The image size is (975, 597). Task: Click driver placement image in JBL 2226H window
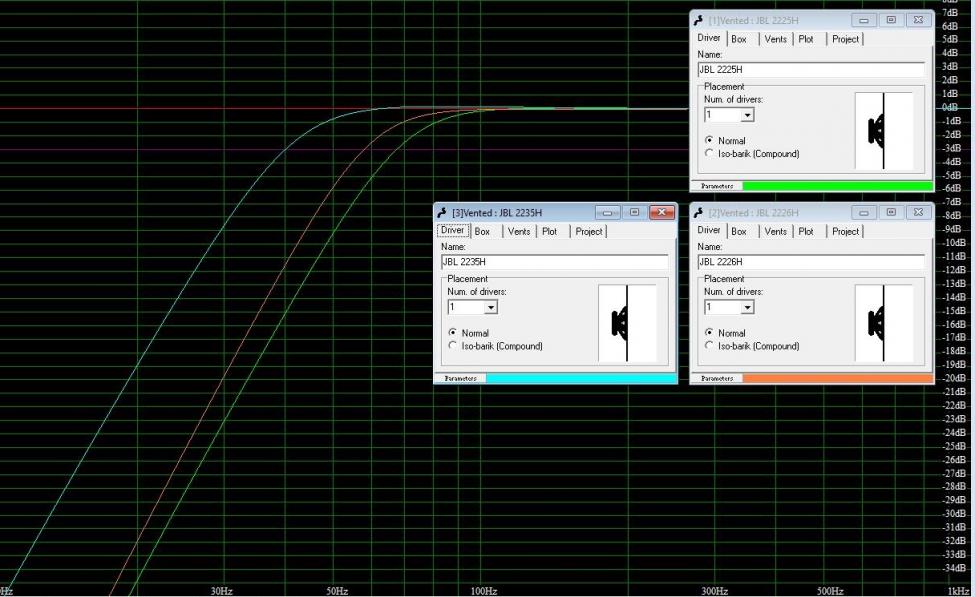tap(884, 323)
